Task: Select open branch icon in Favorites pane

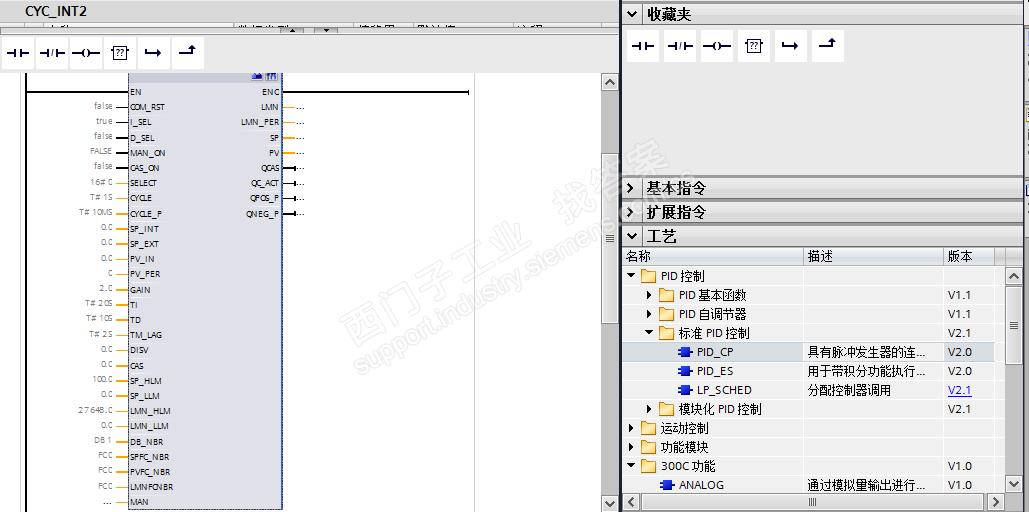Action: pyautogui.click(x=791, y=46)
